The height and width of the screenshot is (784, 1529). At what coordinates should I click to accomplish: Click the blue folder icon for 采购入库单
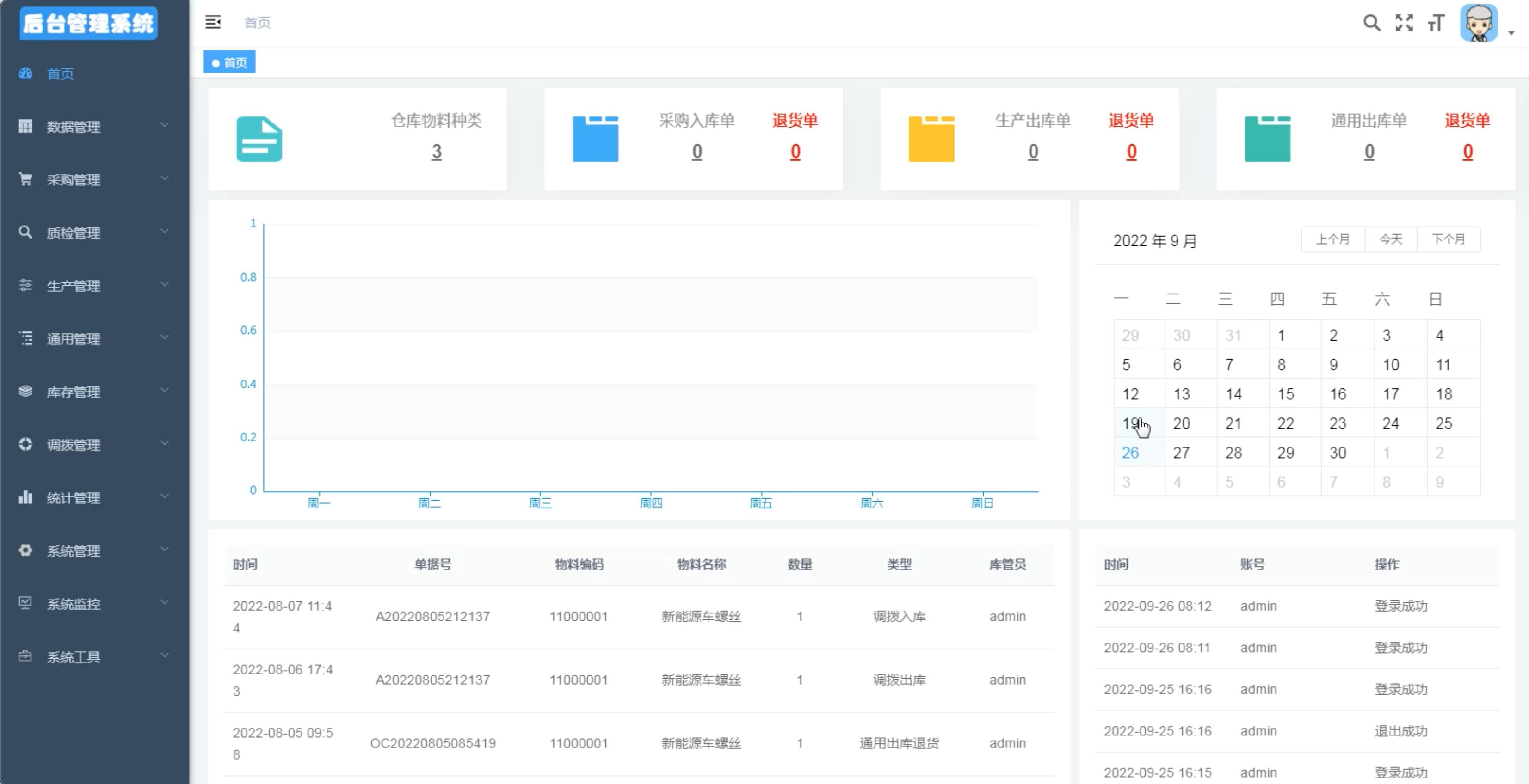pos(595,139)
